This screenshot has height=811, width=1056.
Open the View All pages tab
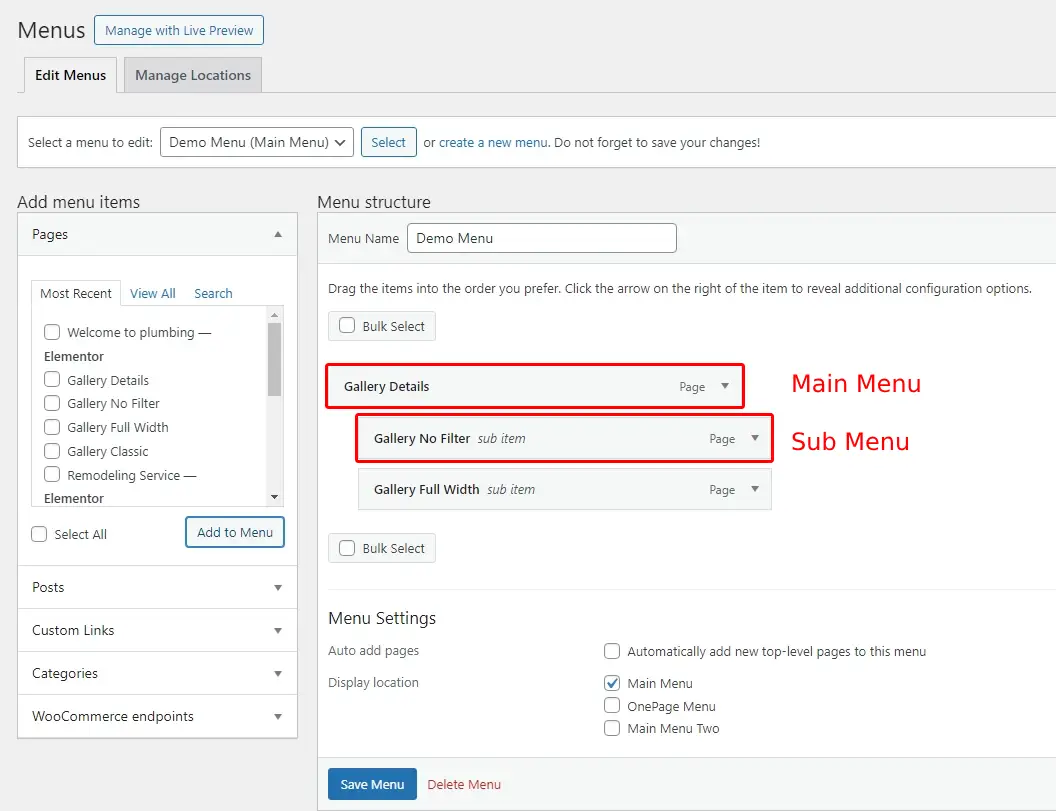click(152, 293)
